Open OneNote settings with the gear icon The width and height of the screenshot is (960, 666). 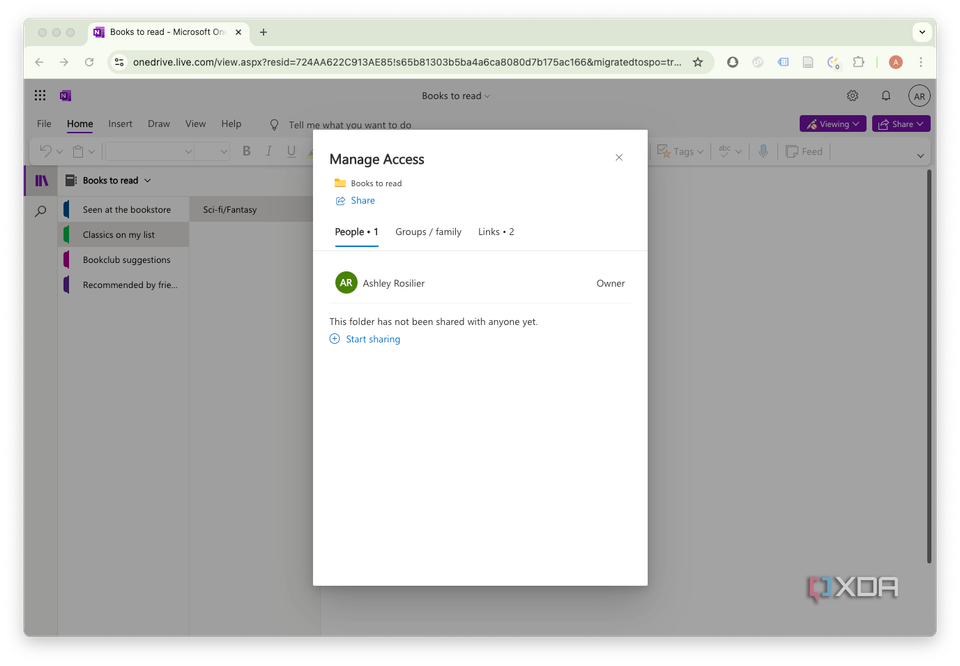(852, 96)
